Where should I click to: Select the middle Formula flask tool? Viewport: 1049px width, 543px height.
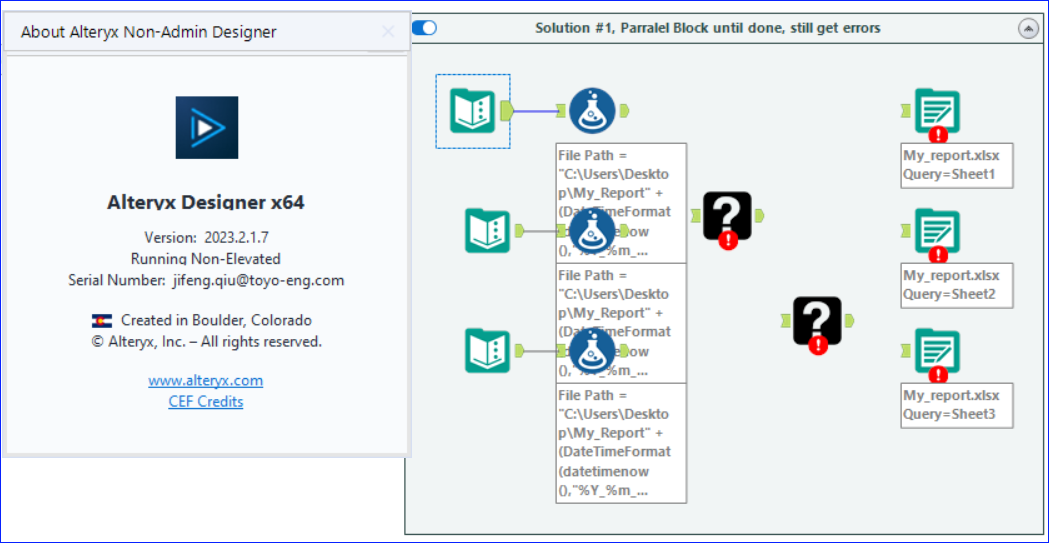tap(592, 231)
